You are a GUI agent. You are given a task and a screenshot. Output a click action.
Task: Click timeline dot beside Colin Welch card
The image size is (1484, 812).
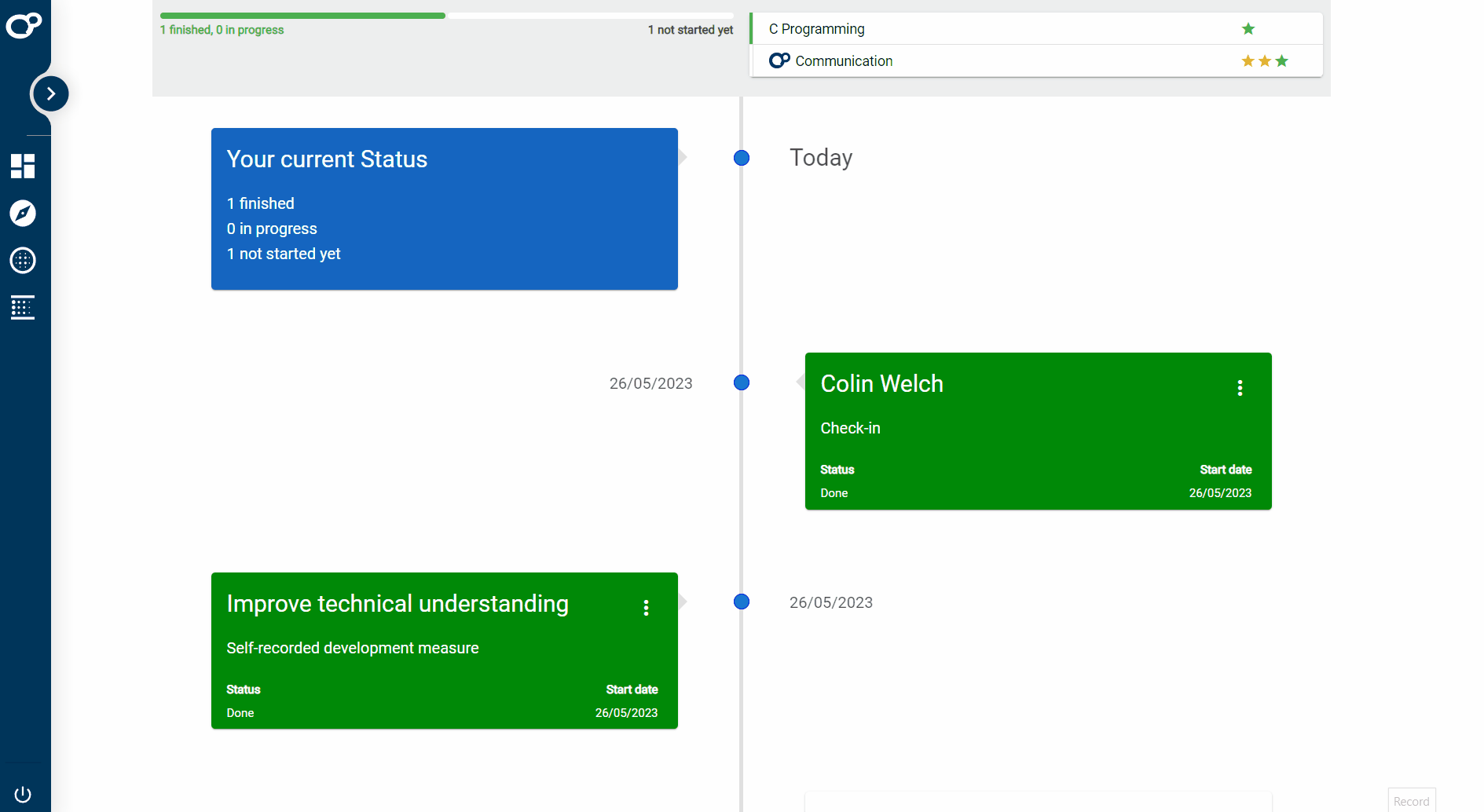(x=742, y=383)
